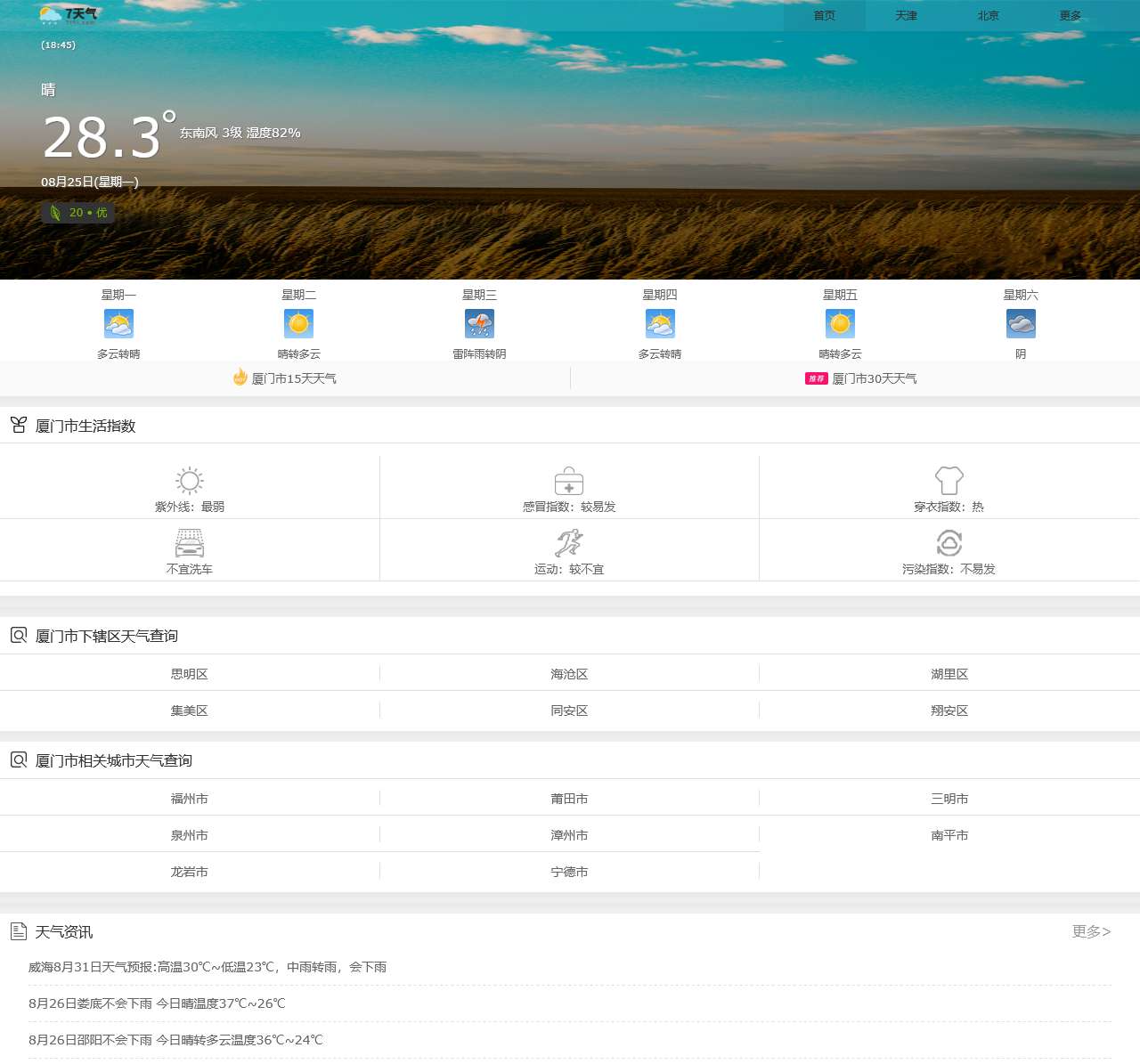Open the 首页 navigation tab

coord(825,16)
